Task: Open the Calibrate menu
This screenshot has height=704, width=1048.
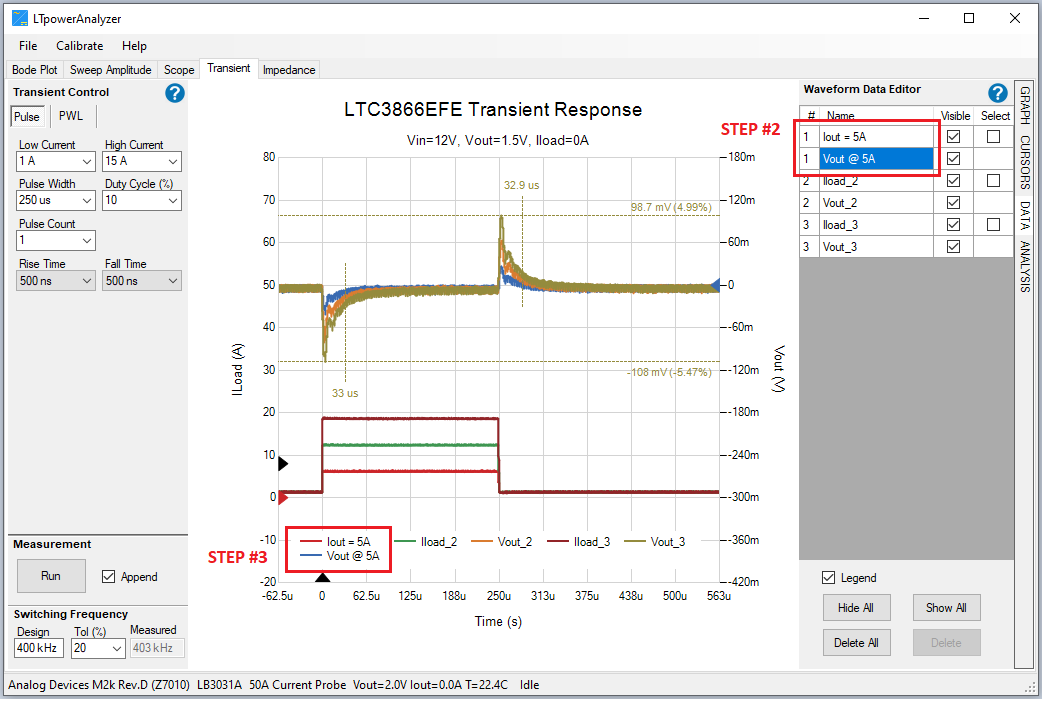Action: coord(79,46)
